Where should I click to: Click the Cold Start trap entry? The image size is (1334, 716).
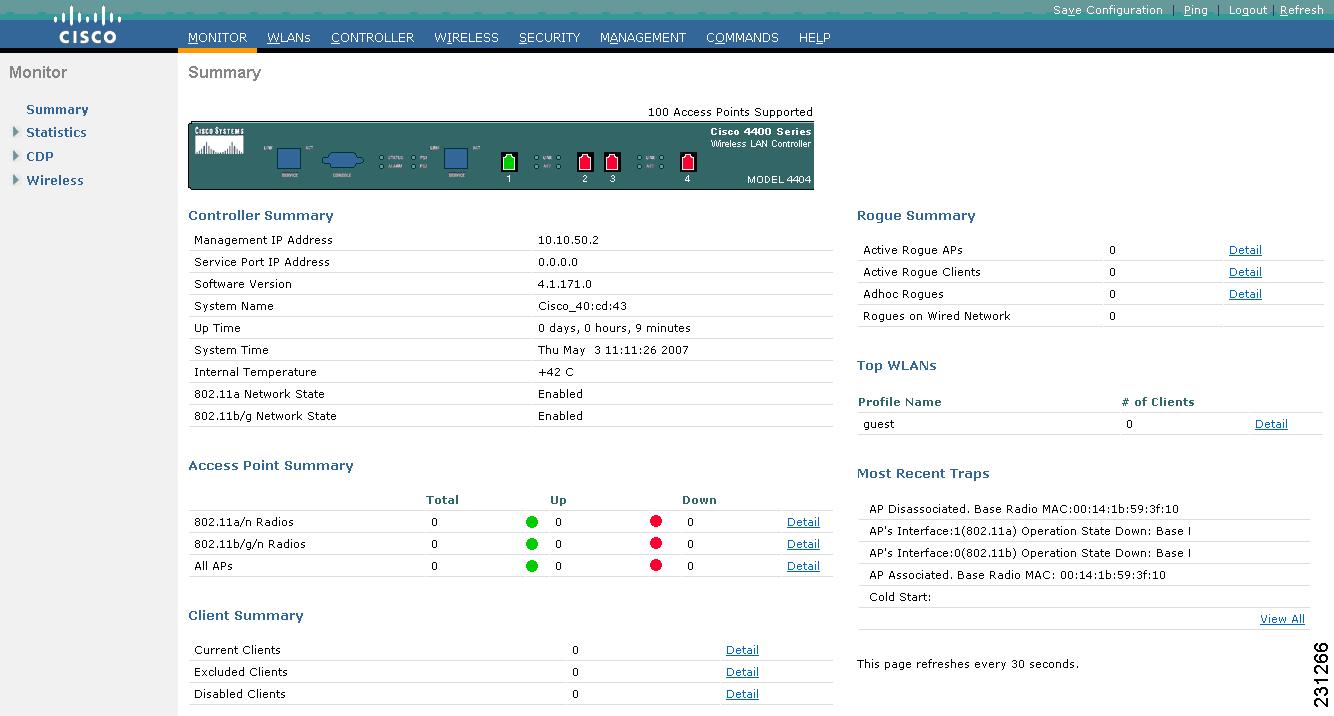[900, 597]
